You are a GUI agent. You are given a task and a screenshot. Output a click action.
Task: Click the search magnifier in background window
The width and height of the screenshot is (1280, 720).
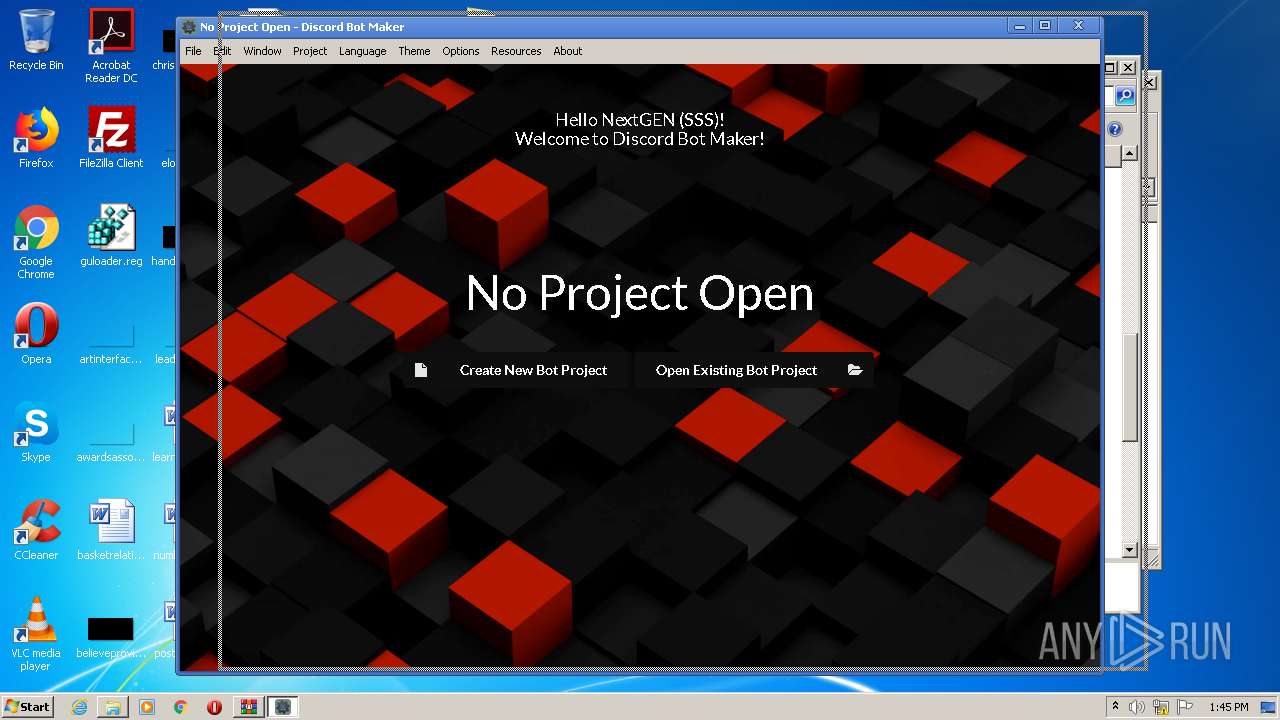coord(1125,96)
